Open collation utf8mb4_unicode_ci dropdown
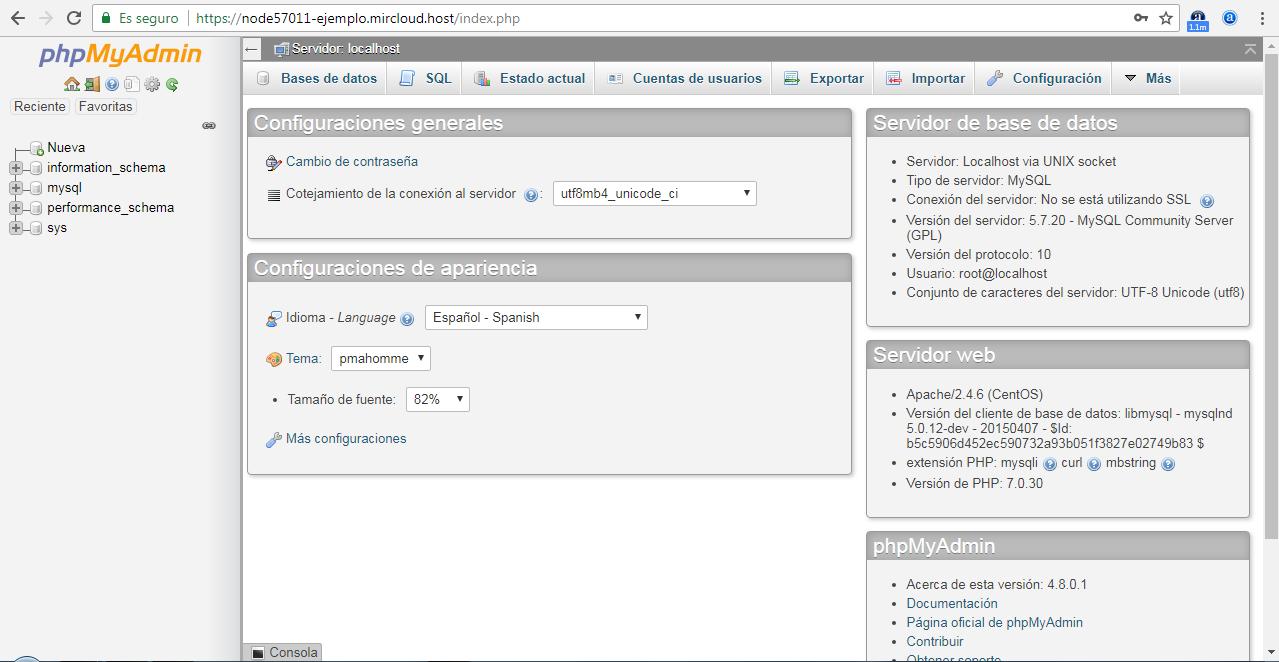Viewport: 1279px width, 662px height. (655, 194)
